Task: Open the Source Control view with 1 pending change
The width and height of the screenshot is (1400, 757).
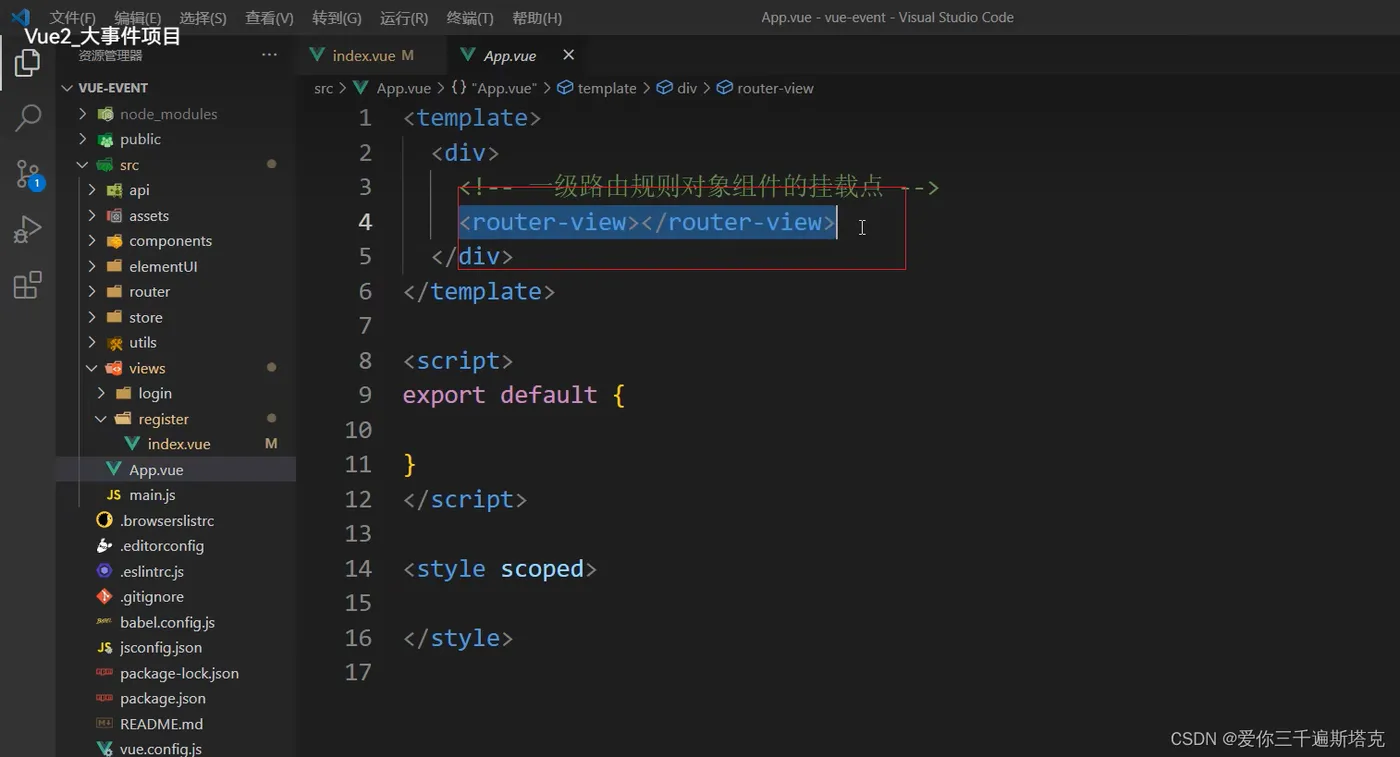Action: tap(28, 175)
